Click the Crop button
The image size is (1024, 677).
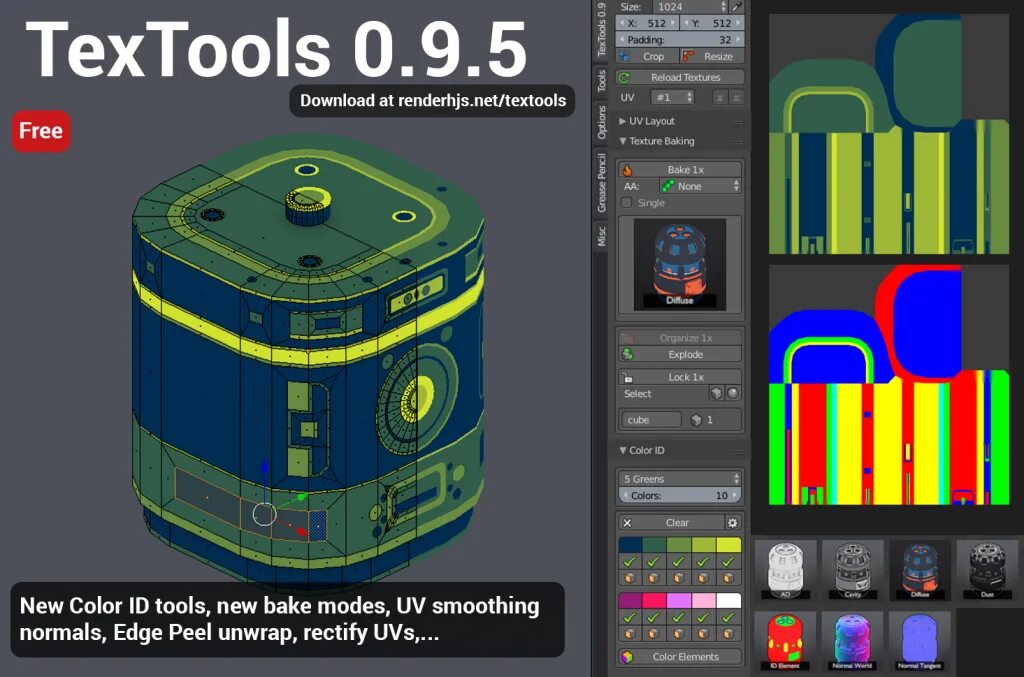(647, 57)
